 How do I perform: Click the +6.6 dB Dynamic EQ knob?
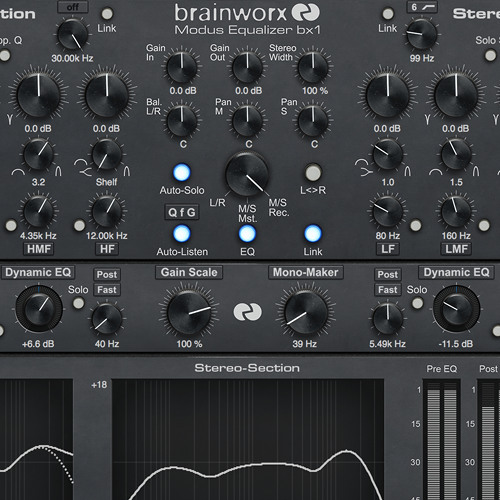[39, 309]
